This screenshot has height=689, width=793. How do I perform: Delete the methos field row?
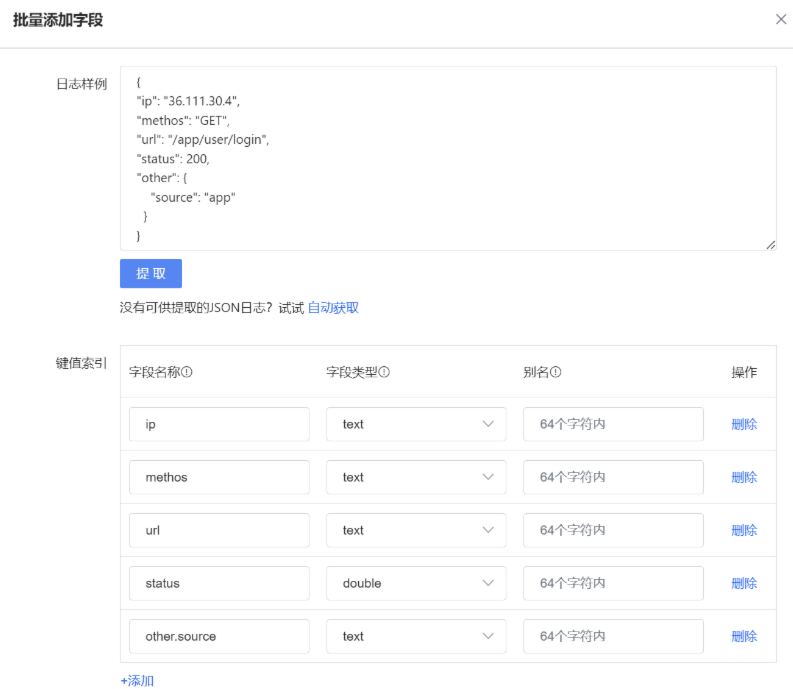coord(744,477)
